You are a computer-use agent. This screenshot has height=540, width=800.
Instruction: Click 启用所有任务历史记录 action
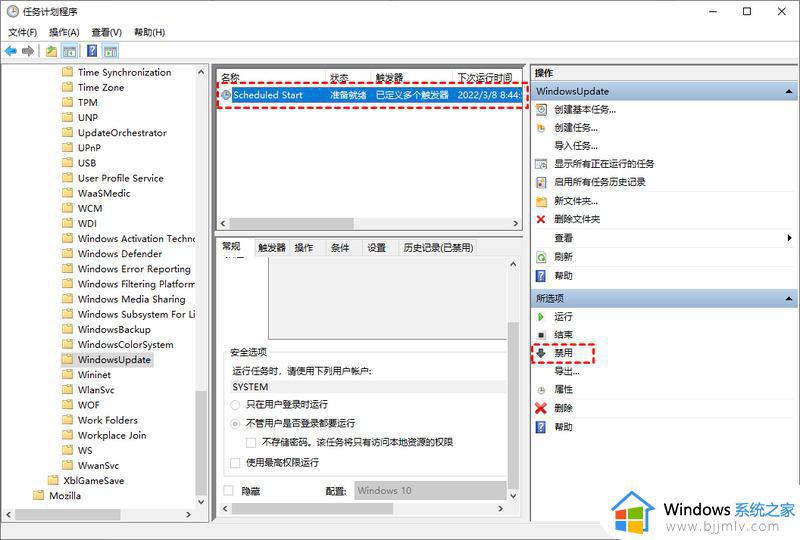[599, 182]
